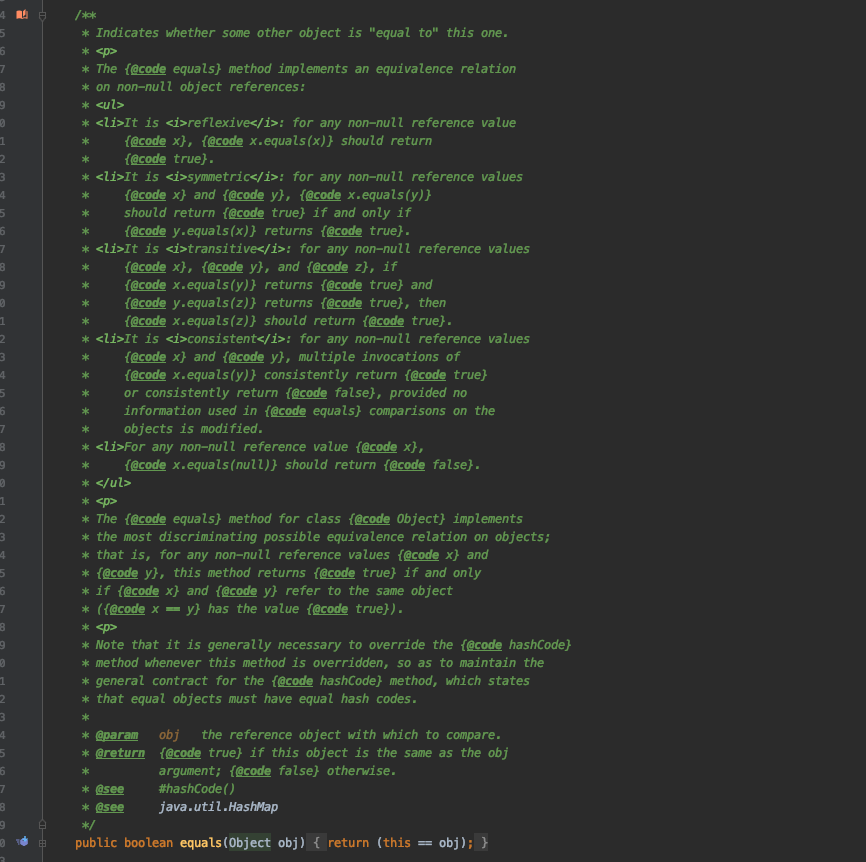Click the @return Javadoc tag
The height and width of the screenshot is (862, 866).
pos(120,753)
